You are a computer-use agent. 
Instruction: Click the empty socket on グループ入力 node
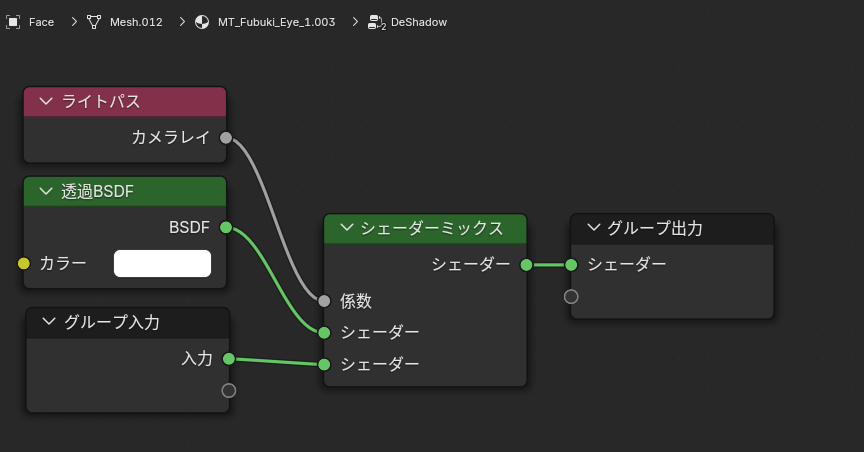(x=229, y=391)
